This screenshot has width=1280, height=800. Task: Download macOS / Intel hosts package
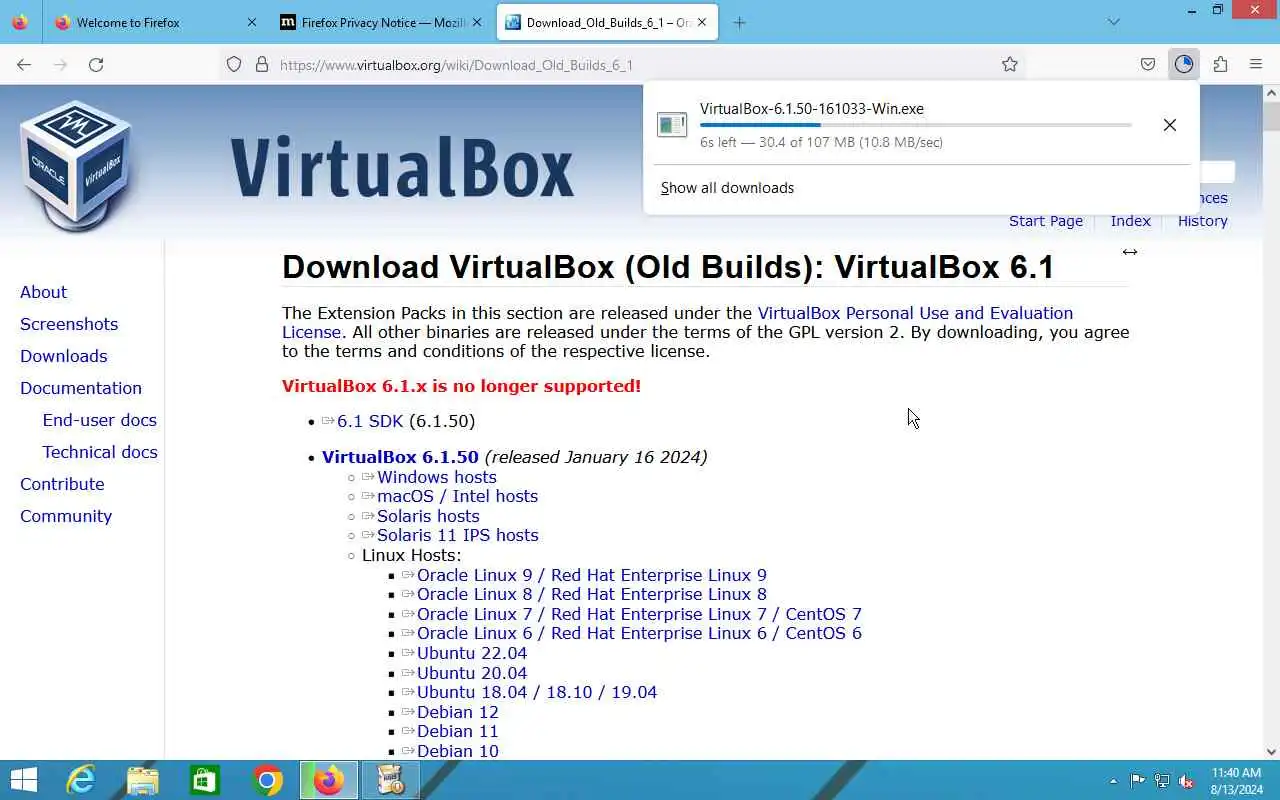click(x=457, y=496)
